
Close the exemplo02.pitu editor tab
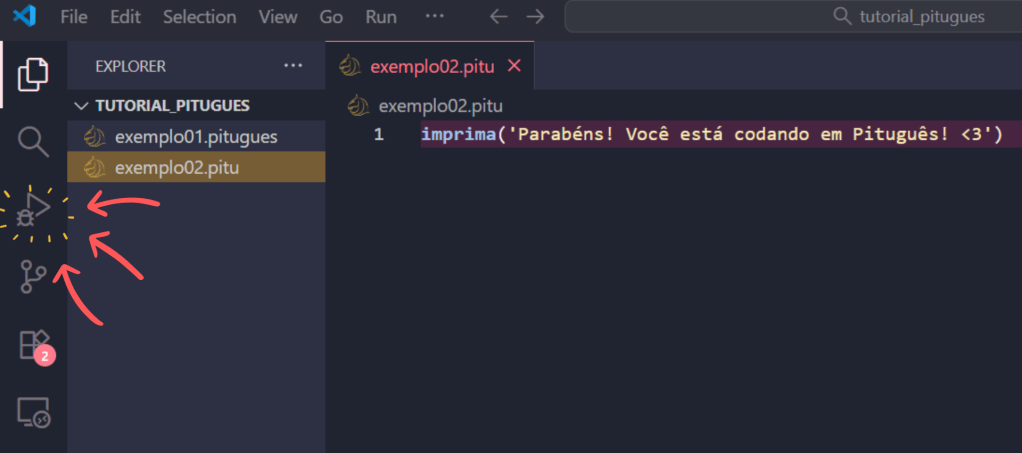(514, 66)
